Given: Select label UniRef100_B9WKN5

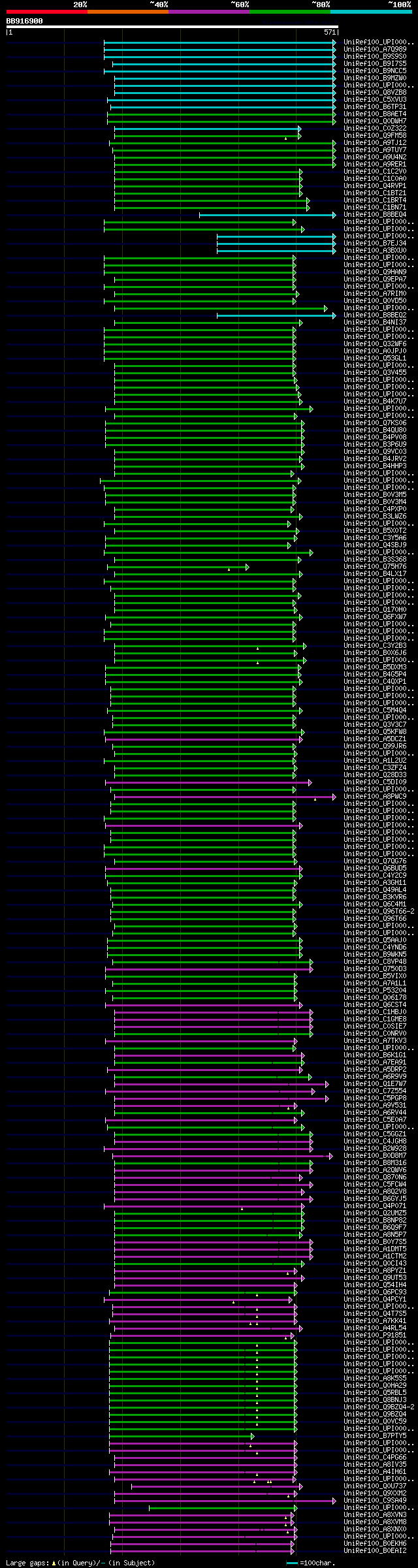Looking at the screenshot, I should point(375,954).
